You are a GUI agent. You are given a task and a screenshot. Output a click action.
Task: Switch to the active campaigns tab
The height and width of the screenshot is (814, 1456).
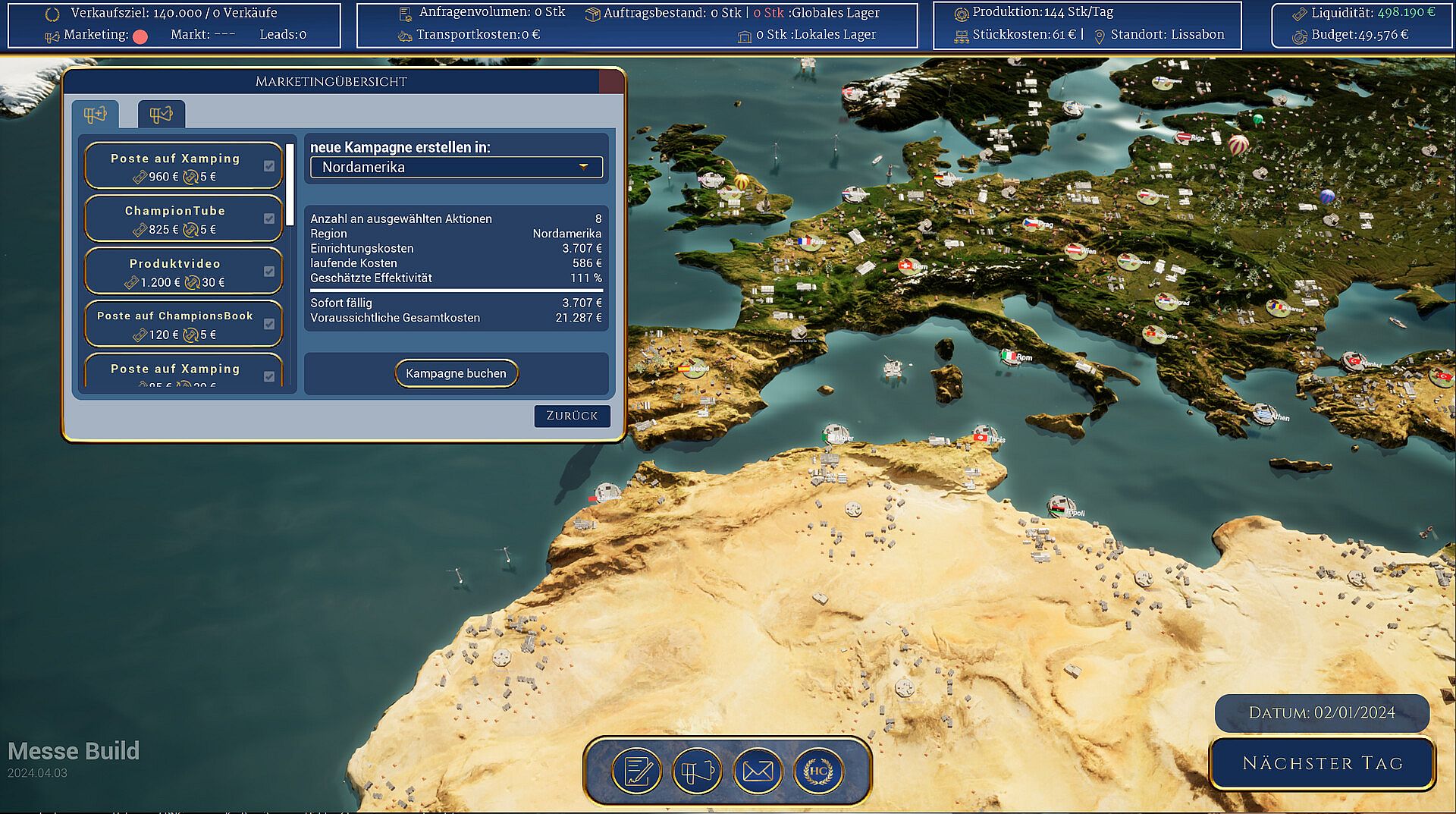(161, 115)
